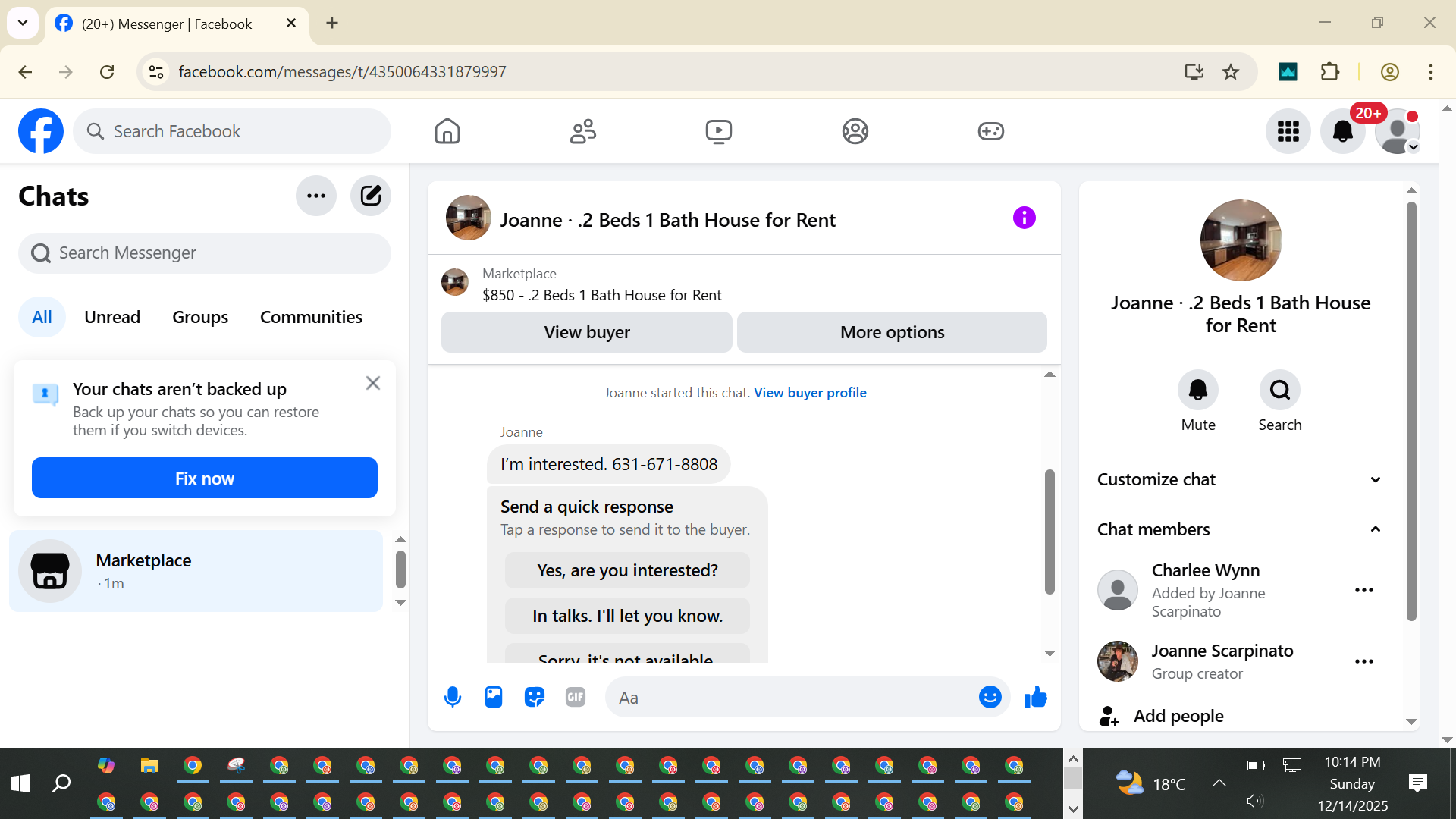
Task: Open options menu for Charlee Wynn
Action: 1363,590
